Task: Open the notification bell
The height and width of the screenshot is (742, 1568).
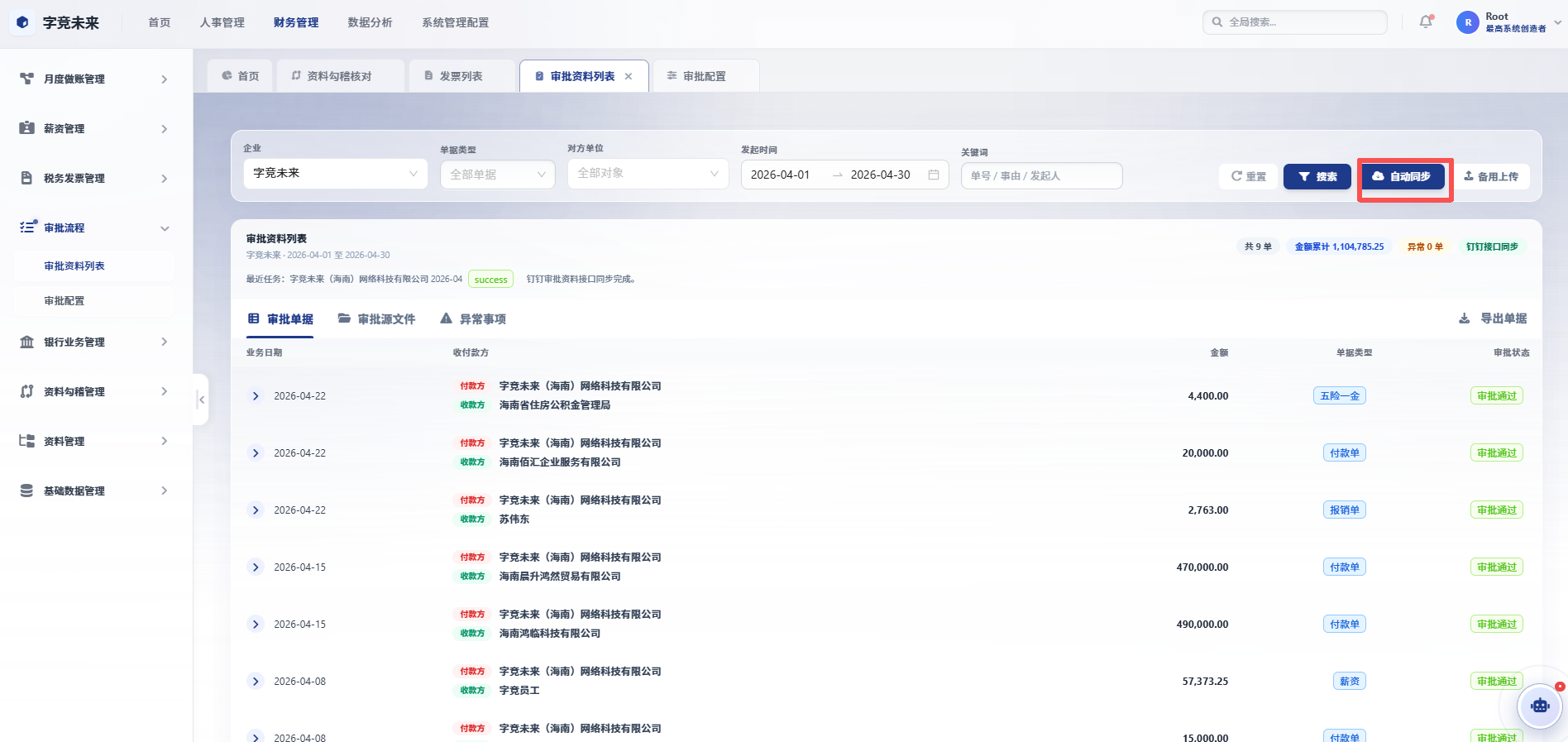Action: coord(1426,22)
